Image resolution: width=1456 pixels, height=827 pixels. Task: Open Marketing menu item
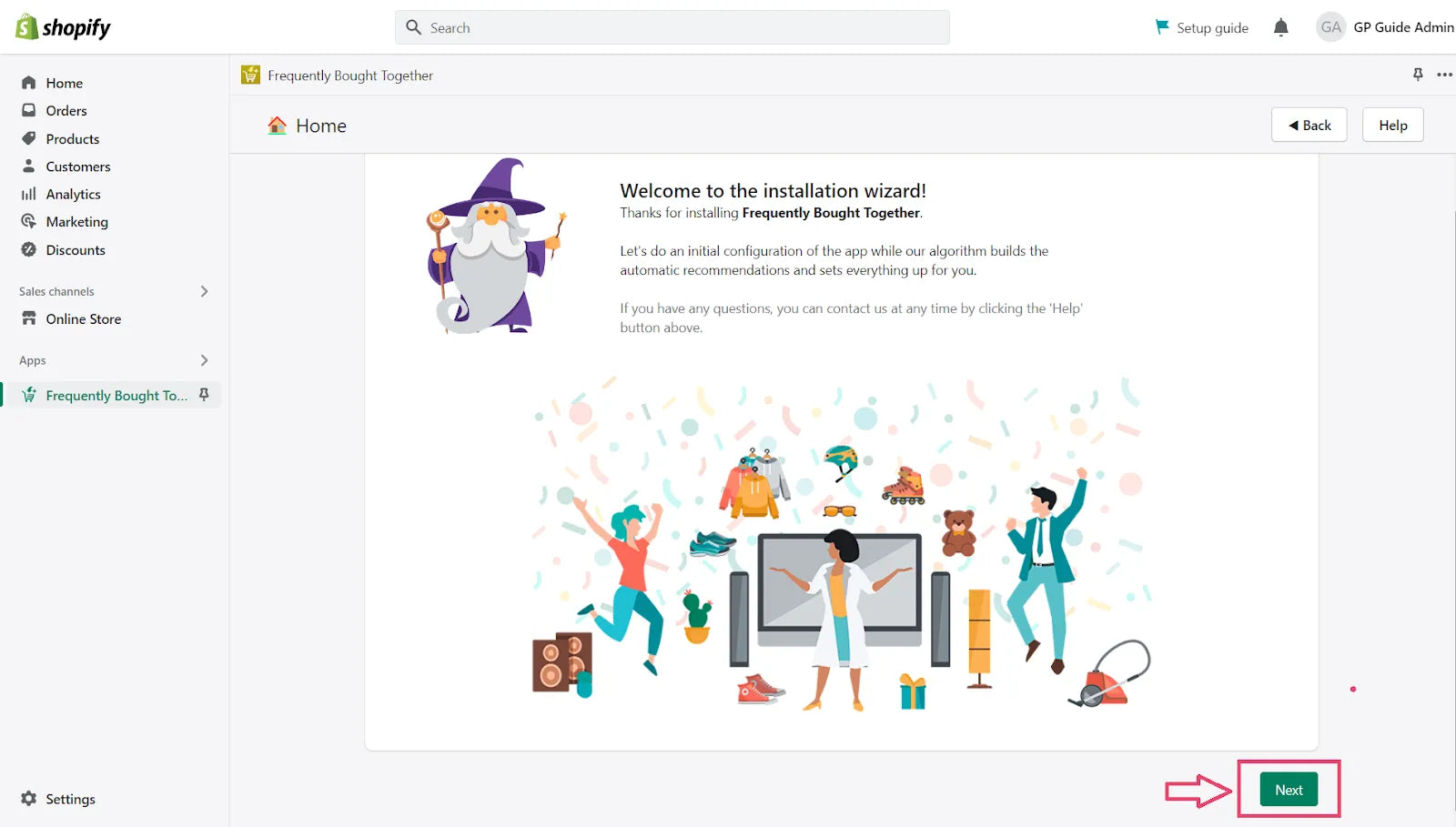click(x=77, y=221)
